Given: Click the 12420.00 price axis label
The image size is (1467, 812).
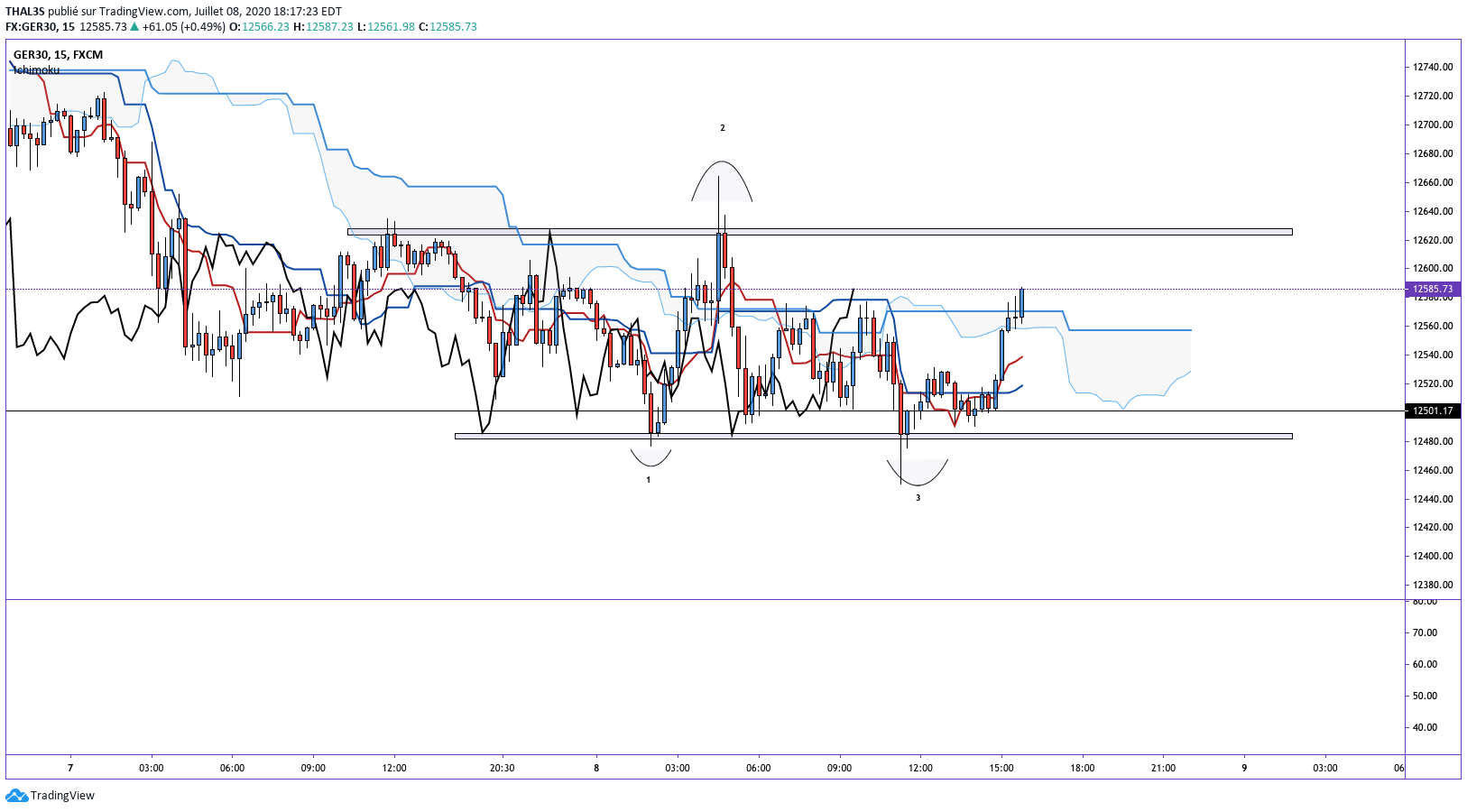Looking at the screenshot, I should click(1433, 527).
